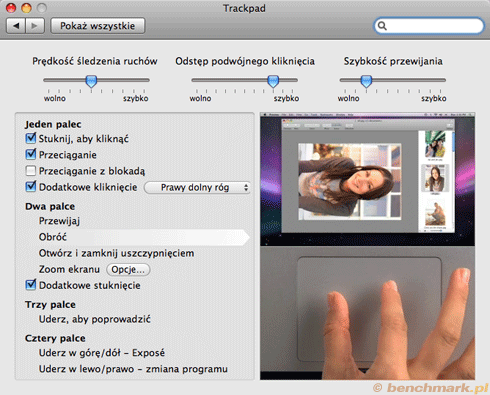Select the Zoom ekranu label
The image size is (490, 395).
[69, 269]
